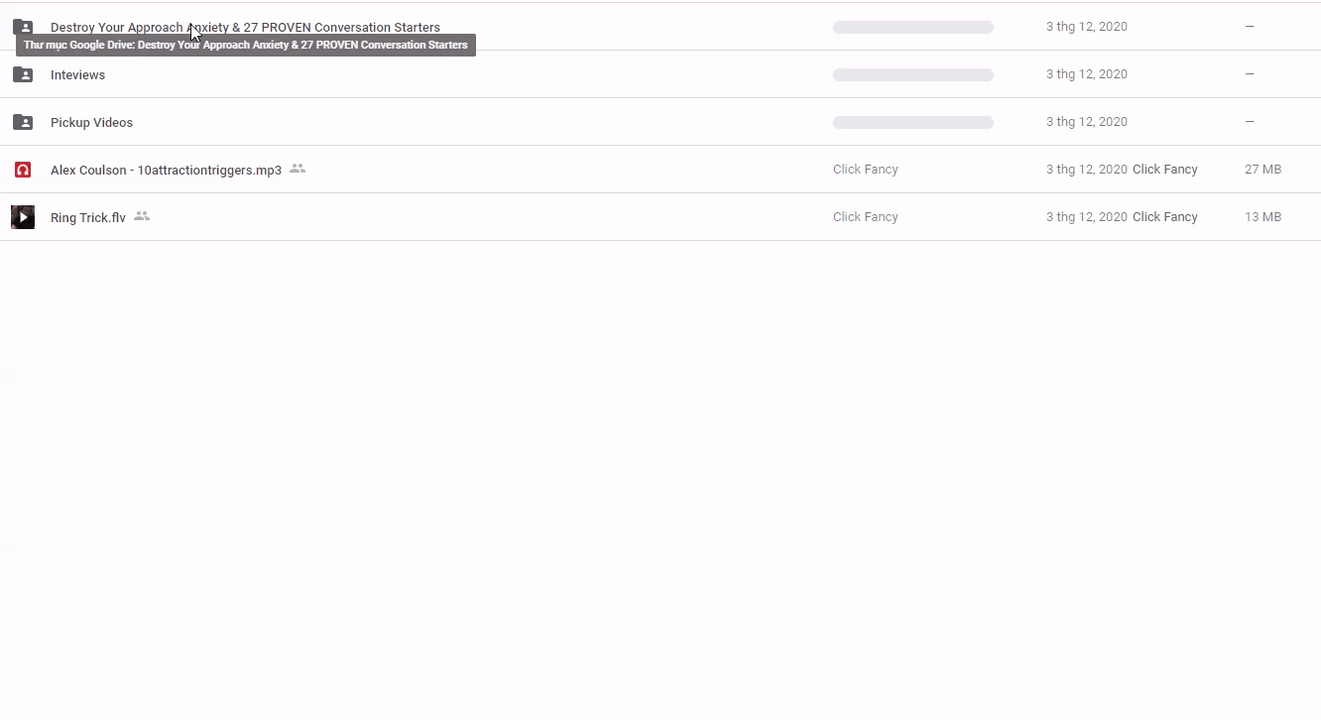Viewport: 1321px width, 720px height.
Task: Click the Google Drive folder tooltip text
Action: pos(246,45)
